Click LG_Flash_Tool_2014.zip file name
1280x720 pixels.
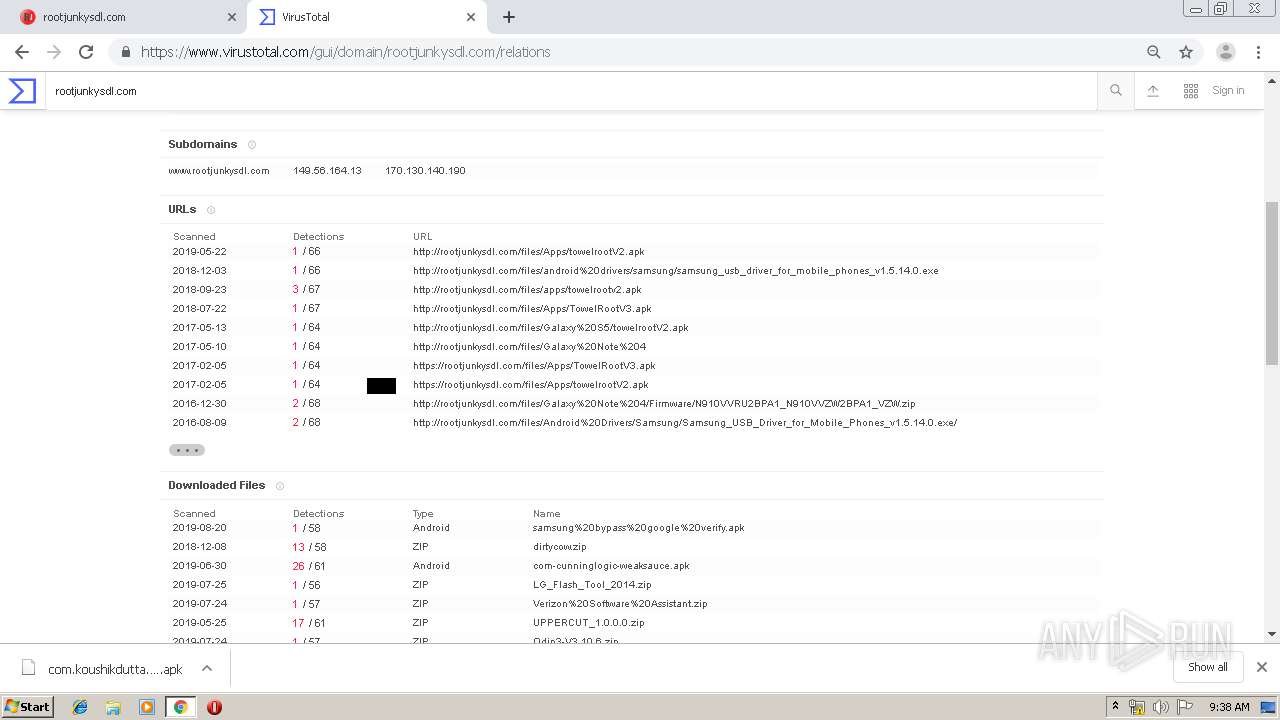(x=592, y=585)
